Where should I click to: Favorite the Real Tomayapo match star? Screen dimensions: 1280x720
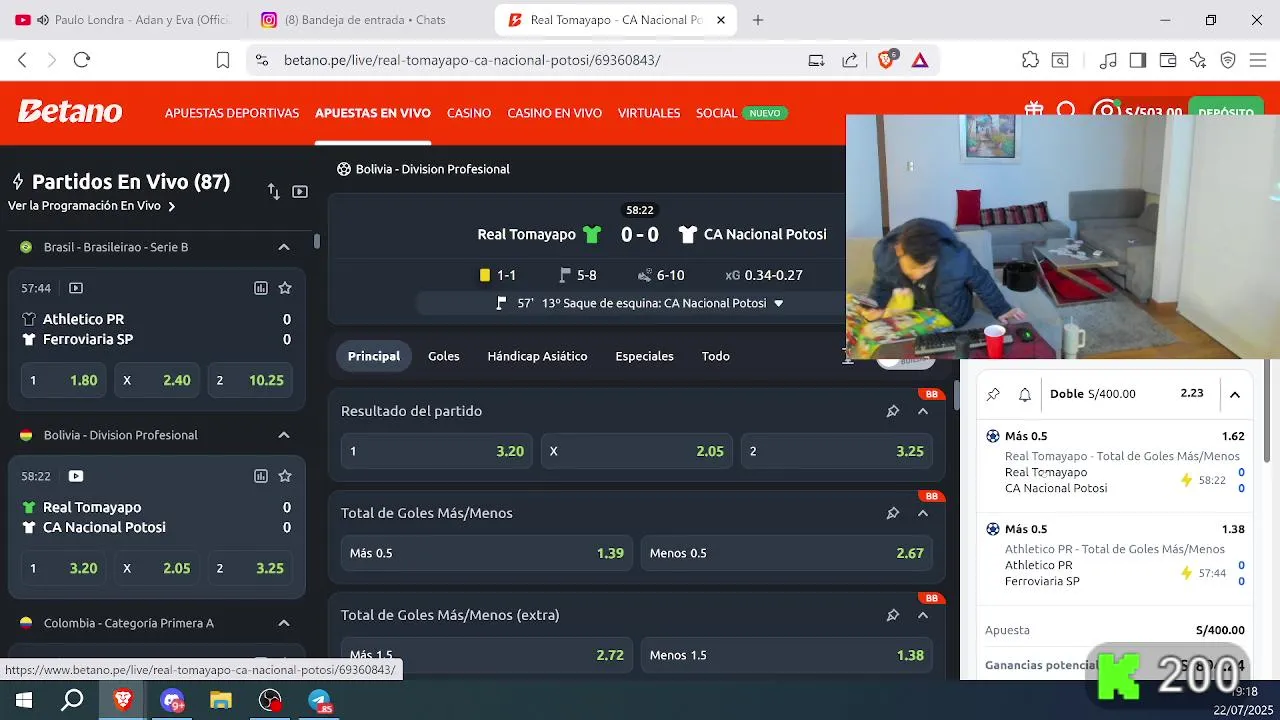(x=285, y=476)
